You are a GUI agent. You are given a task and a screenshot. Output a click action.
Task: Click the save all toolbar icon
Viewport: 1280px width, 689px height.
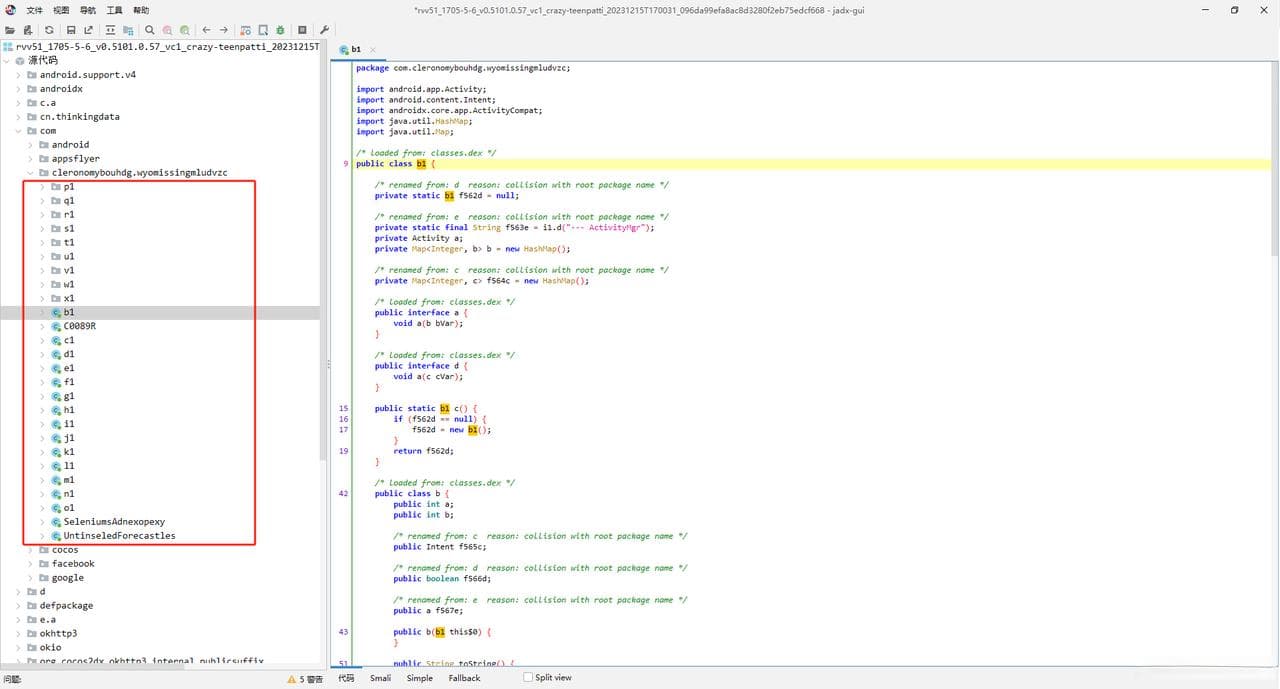[71, 30]
